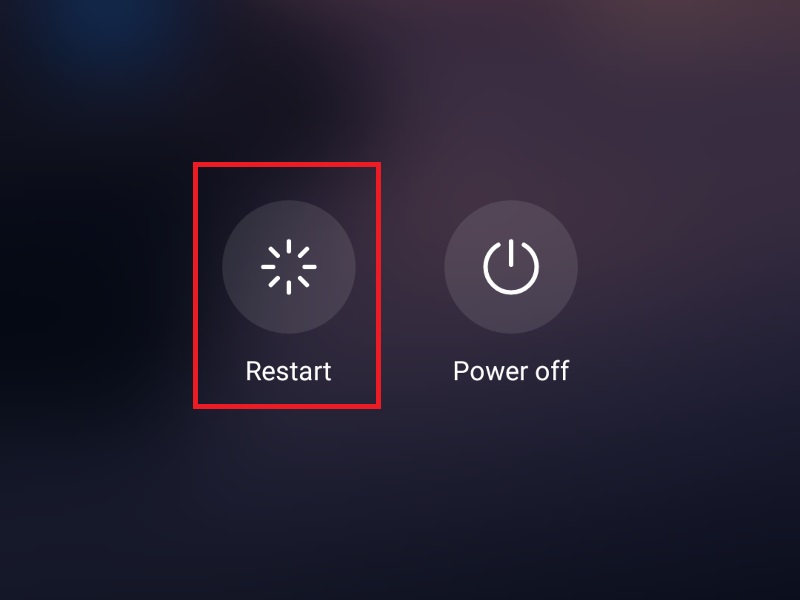Select the Restart text label
Image resolution: width=800 pixels, height=600 pixels.
coord(288,371)
